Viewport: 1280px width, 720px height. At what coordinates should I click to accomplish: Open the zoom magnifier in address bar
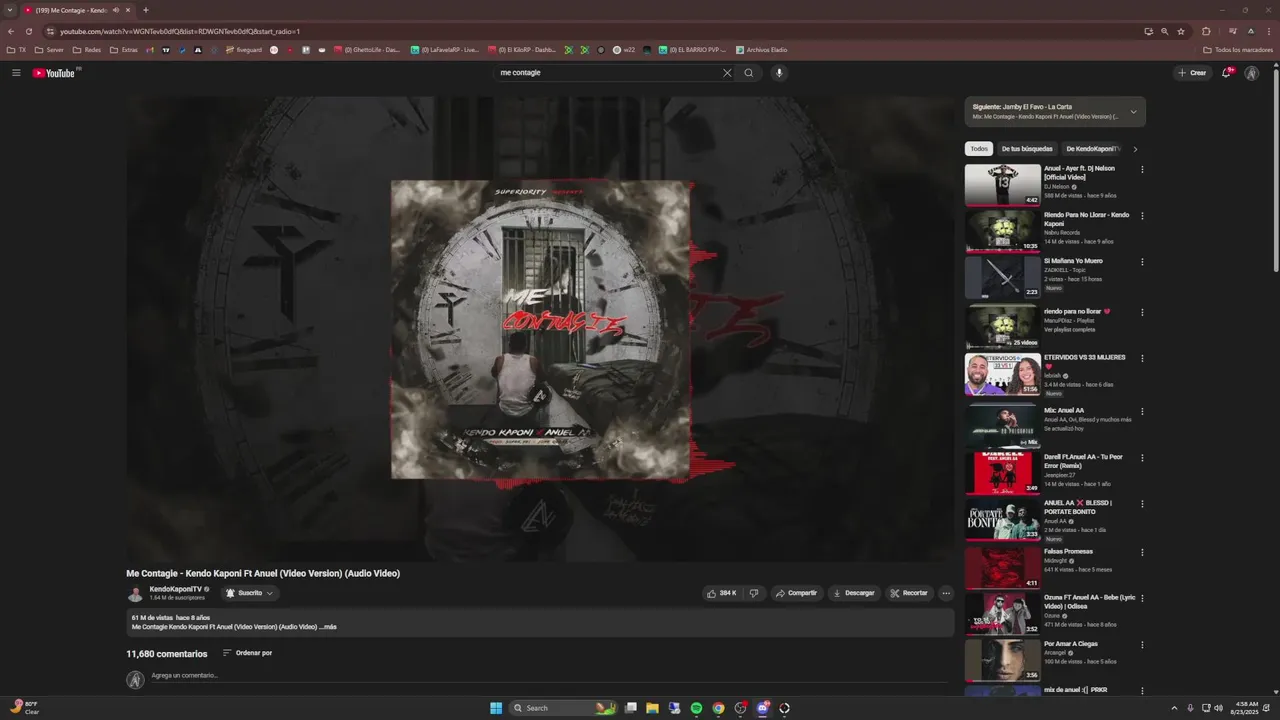(x=1165, y=31)
